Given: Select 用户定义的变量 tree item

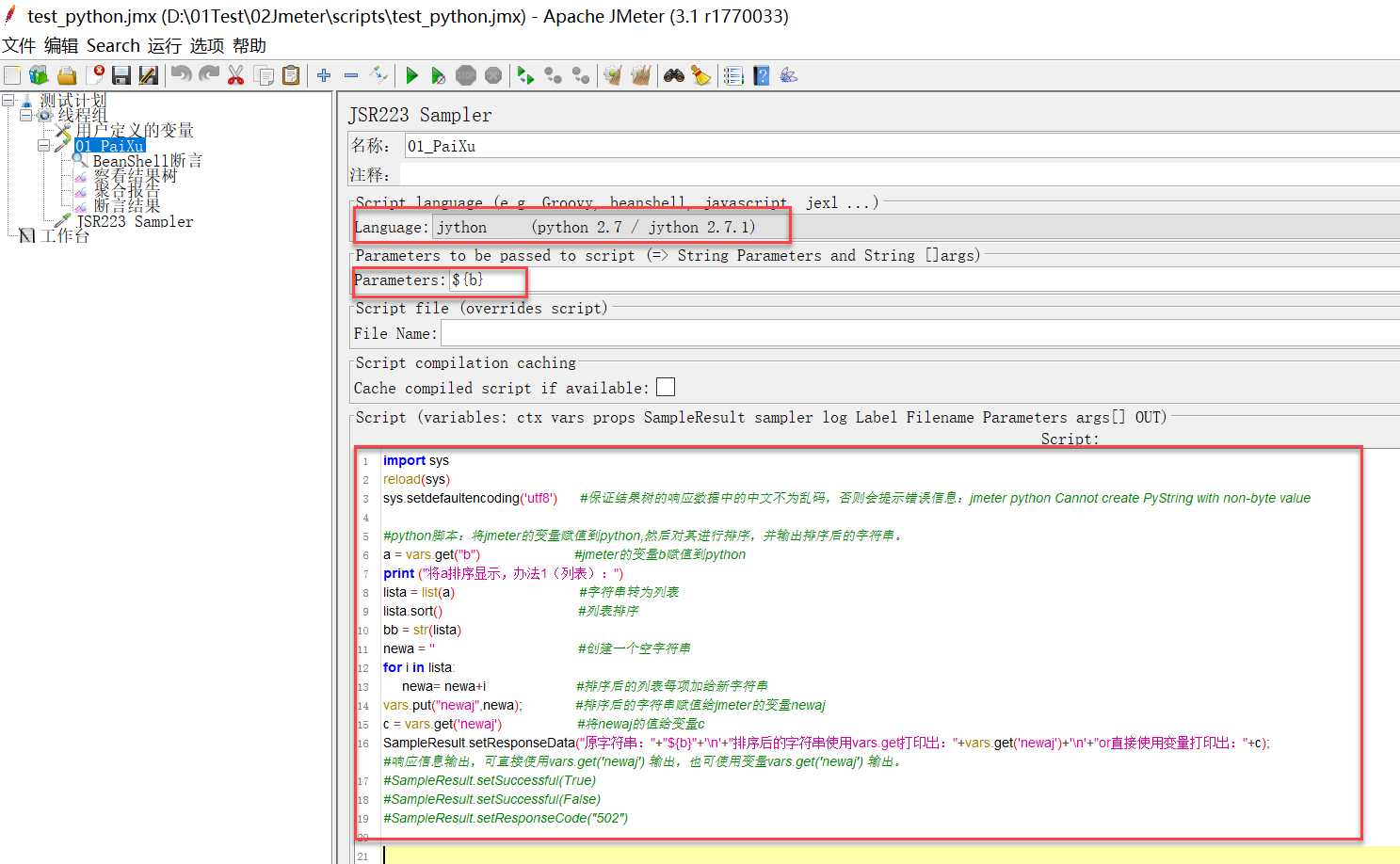Looking at the screenshot, I should point(135,130).
